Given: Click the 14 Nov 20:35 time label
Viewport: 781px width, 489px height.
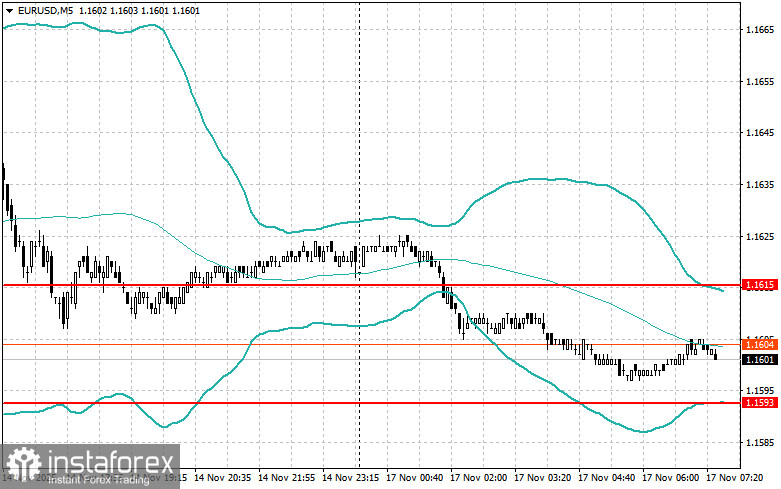Looking at the screenshot, I should [223, 478].
